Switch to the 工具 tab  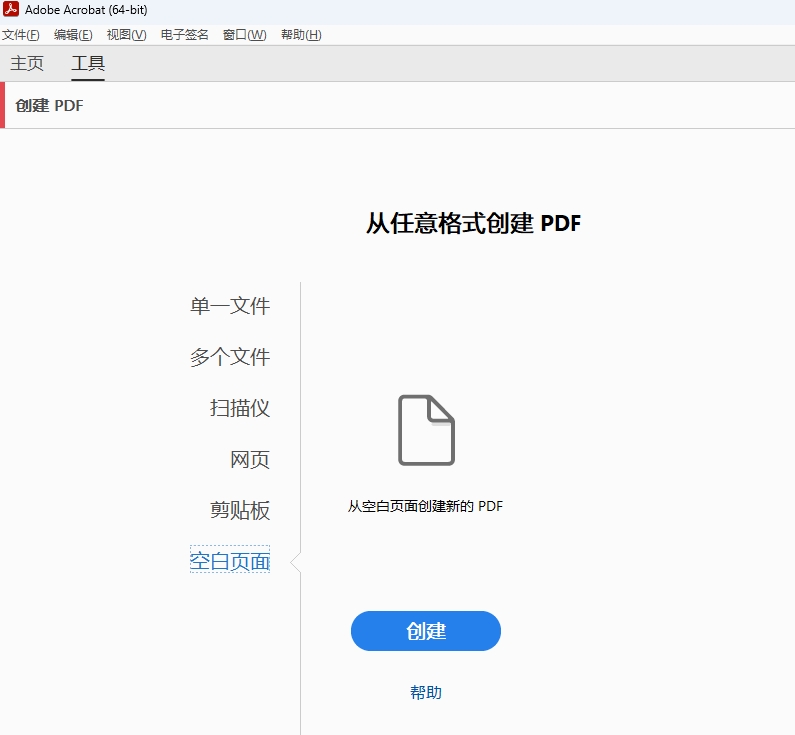tap(88, 64)
